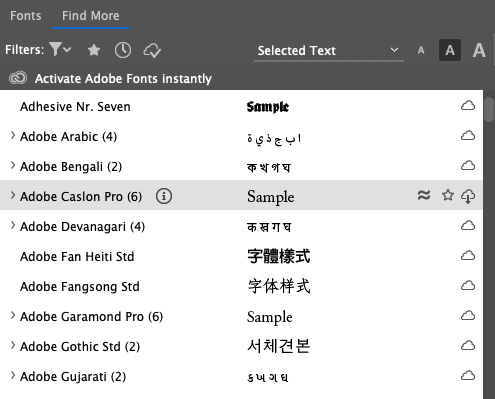
Task: Activate Adobe Arabic via cloud icon
Action: (468, 136)
